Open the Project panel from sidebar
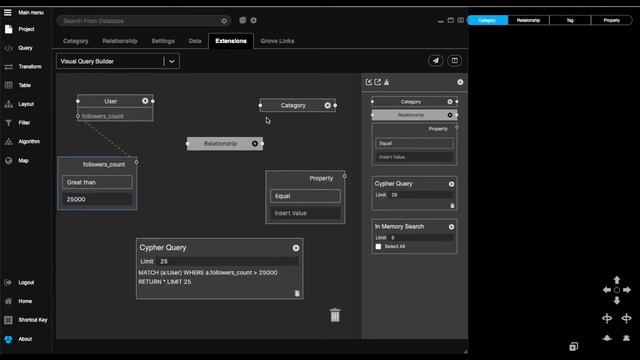This screenshot has height=360, width=640. [20, 29]
